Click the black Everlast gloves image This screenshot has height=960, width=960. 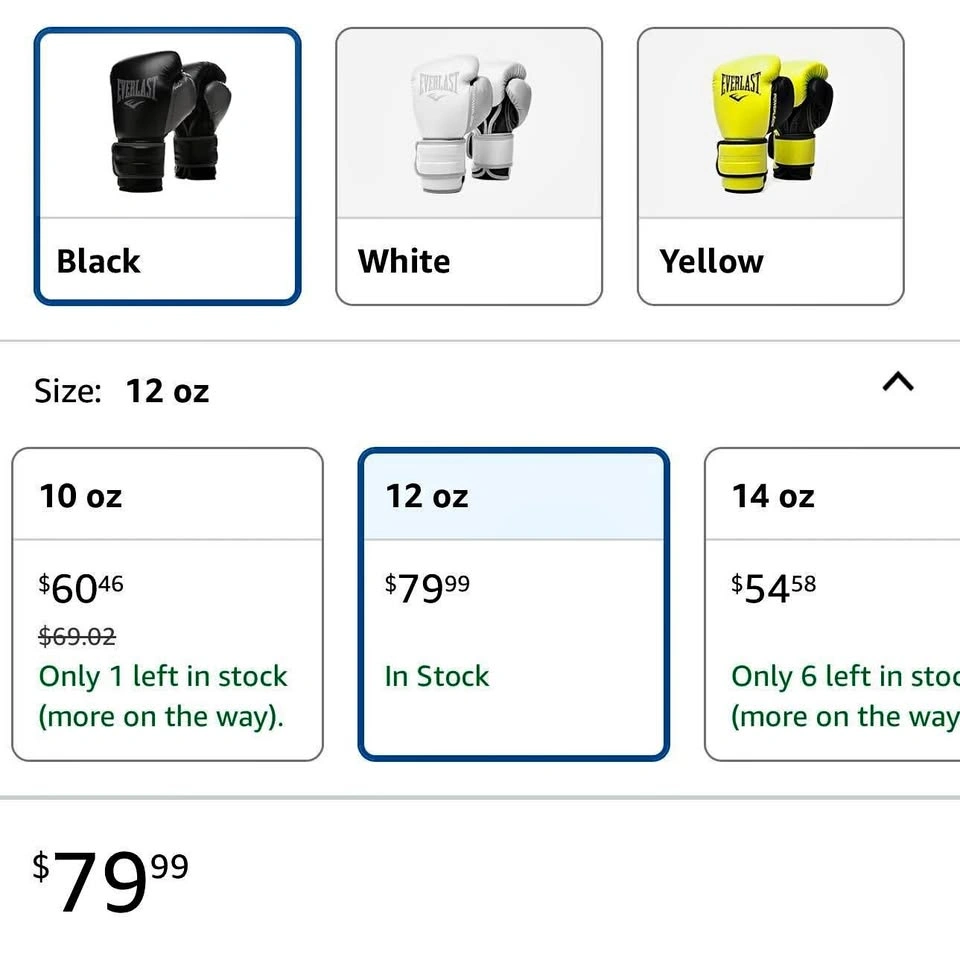click(168, 122)
